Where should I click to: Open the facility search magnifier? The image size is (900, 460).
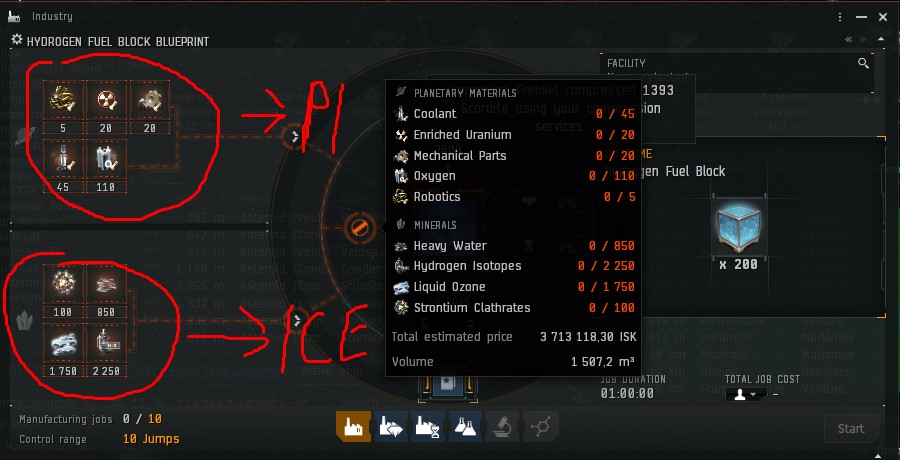pos(863,64)
